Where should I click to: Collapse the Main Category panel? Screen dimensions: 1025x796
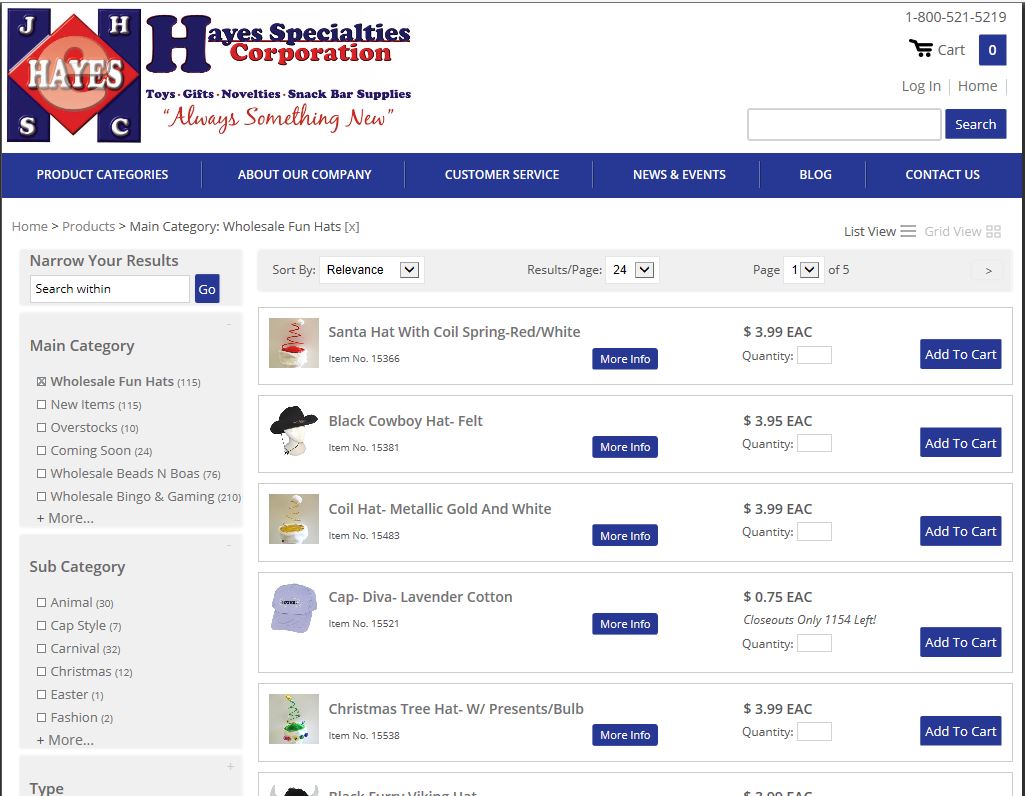pyautogui.click(x=229, y=324)
